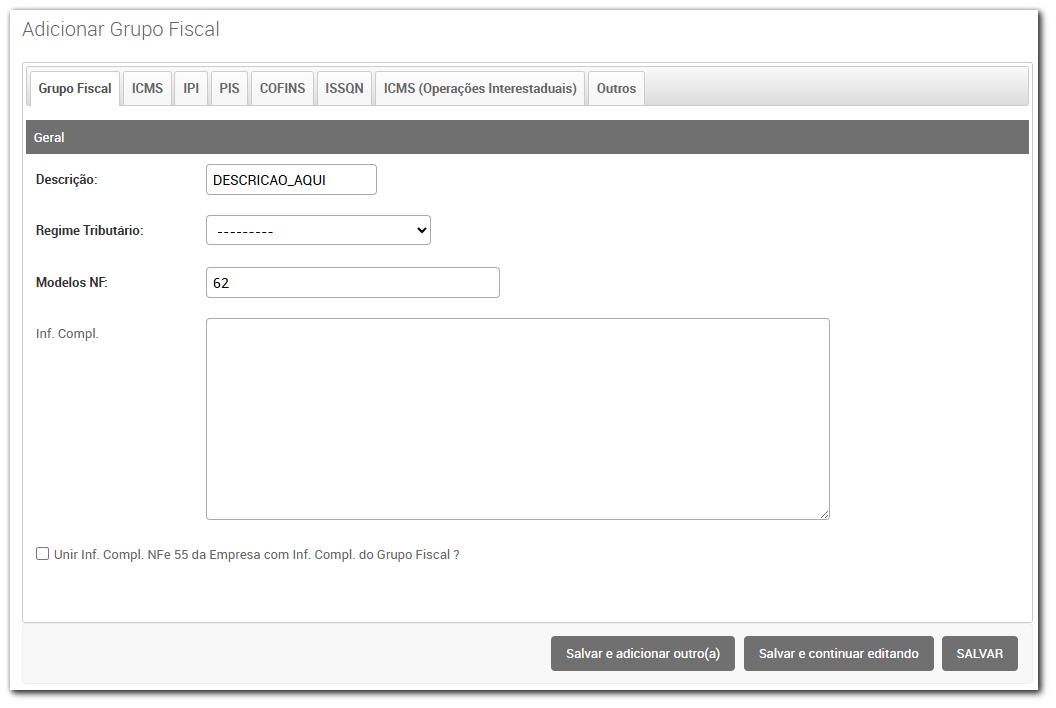Focus the Modelos NF input field
Image resolution: width=1056 pixels, height=708 pixels.
pyautogui.click(x=352, y=283)
